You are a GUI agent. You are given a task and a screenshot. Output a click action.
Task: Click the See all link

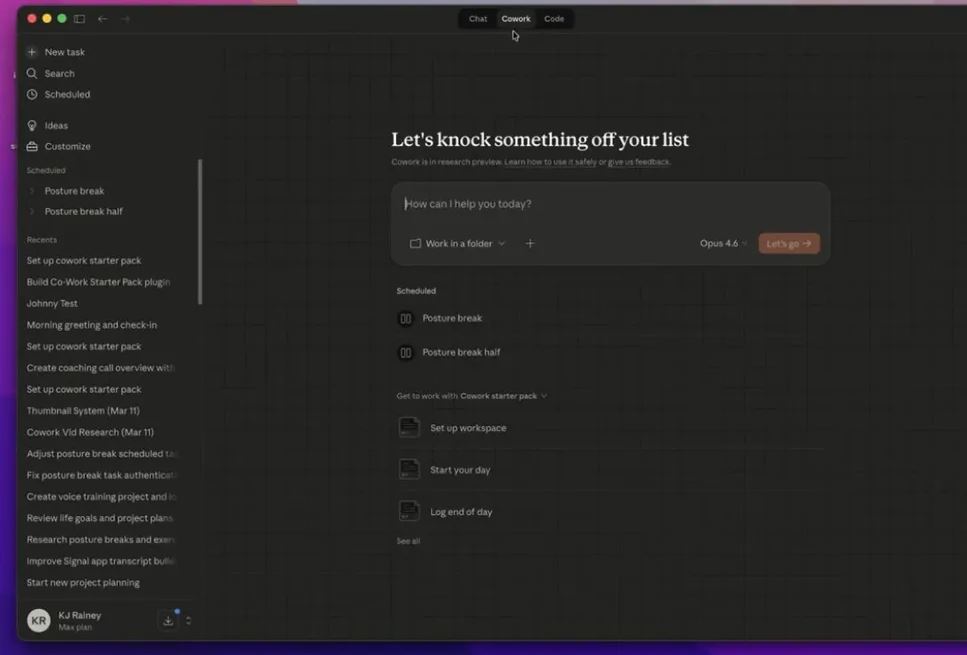pyautogui.click(x=408, y=541)
